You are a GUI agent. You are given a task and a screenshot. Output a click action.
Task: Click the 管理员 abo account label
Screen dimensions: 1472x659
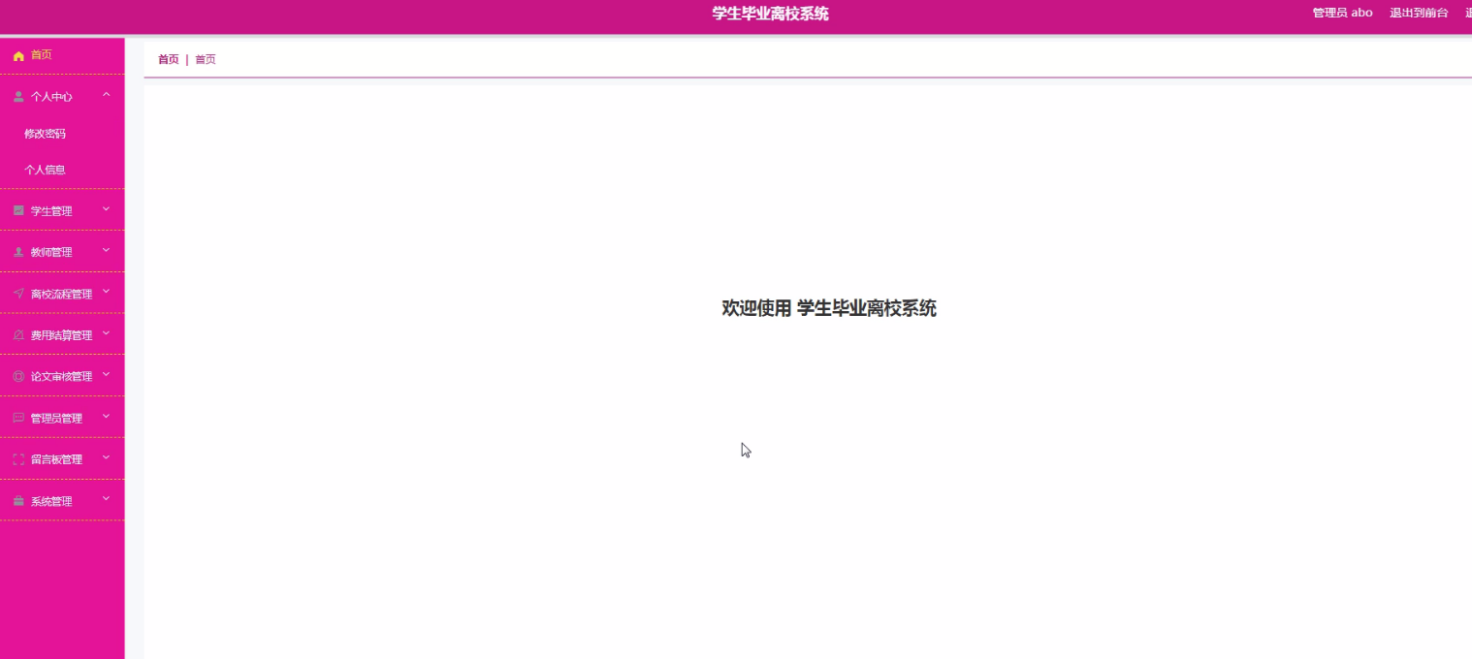click(x=1342, y=13)
